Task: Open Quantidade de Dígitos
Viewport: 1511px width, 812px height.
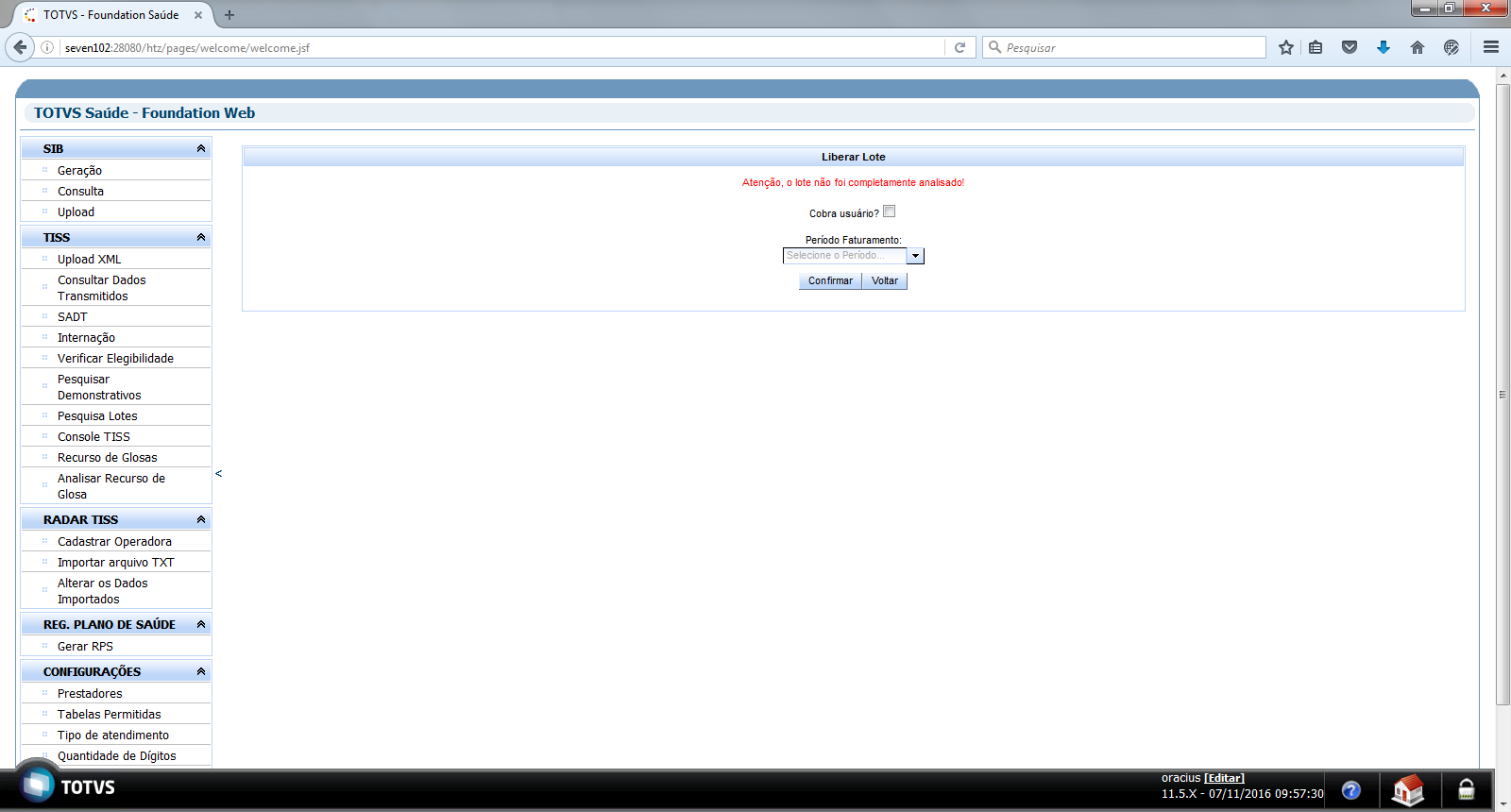Action: 116,756
